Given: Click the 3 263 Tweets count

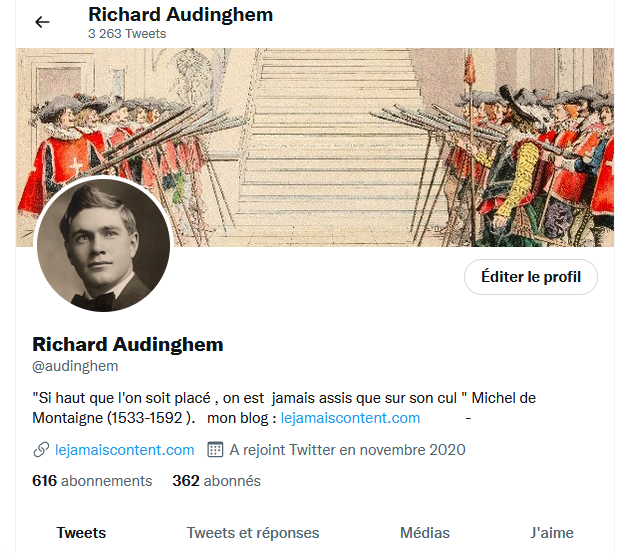Looking at the screenshot, I should point(127,34).
